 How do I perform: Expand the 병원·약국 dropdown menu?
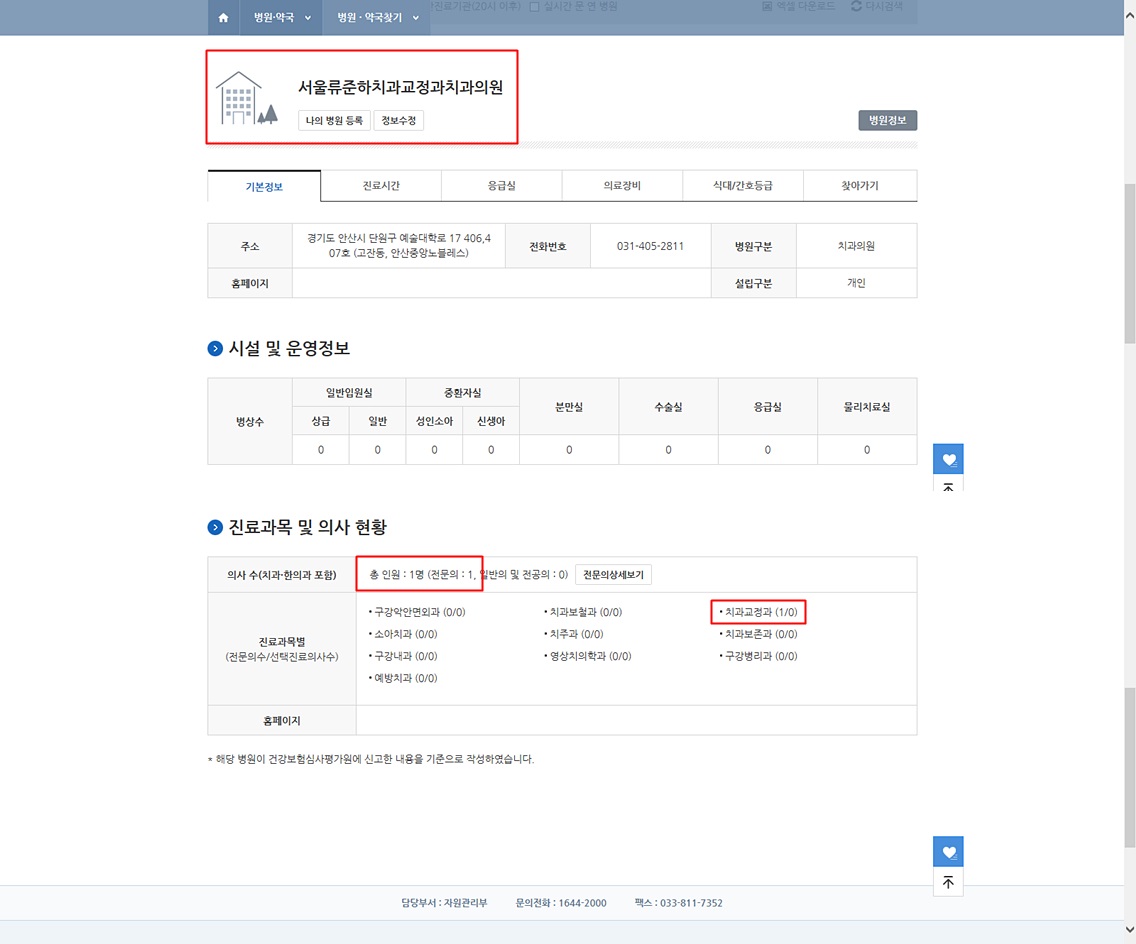(x=282, y=17)
